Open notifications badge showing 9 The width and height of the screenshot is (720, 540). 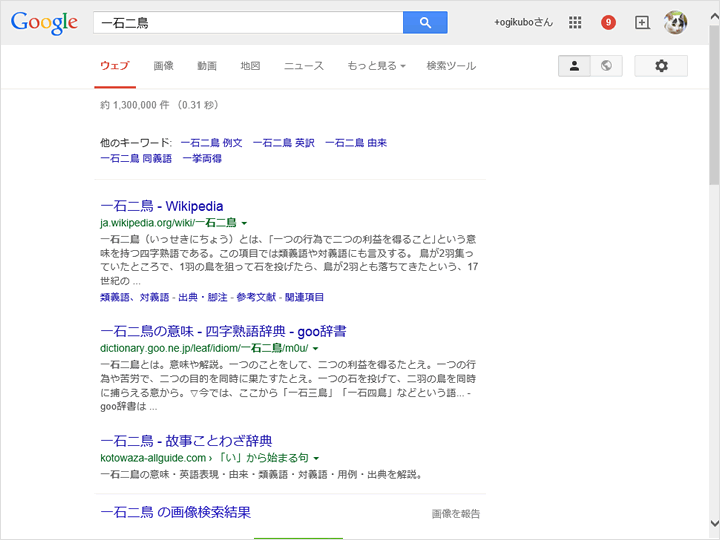[608, 22]
